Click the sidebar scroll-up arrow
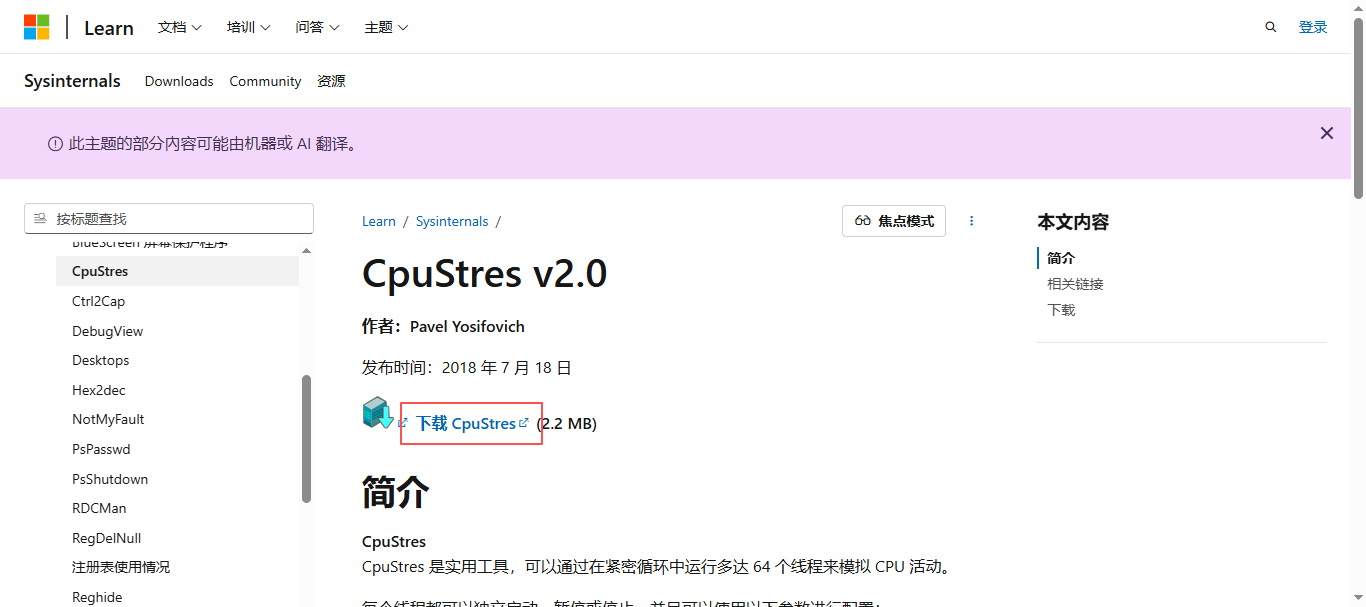This screenshot has width=1366, height=607. [306, 250]
